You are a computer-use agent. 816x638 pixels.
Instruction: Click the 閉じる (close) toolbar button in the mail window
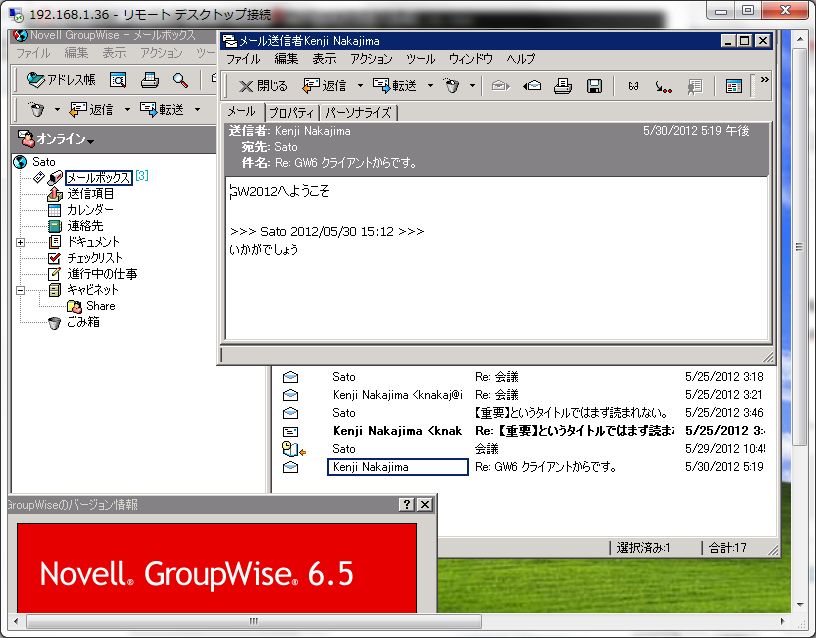click(x=263, y=86)
